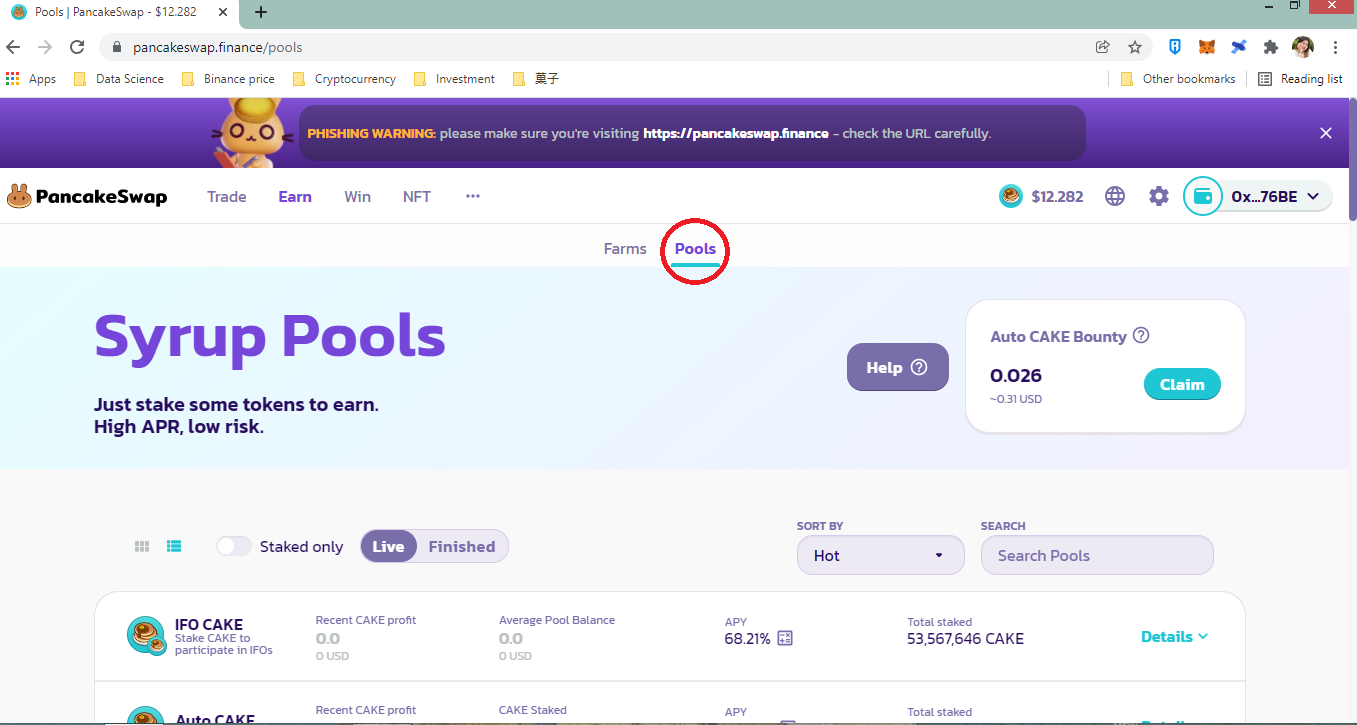This screenshot has width=1357, height=725.
Task: Open a new browser tab
Action: (x=261, y=12)
